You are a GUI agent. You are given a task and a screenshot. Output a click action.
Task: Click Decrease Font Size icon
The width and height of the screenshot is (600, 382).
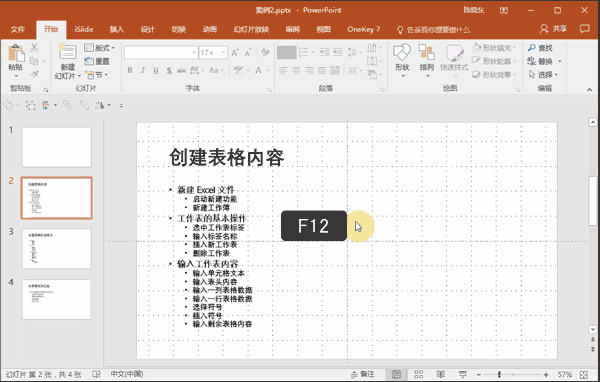pos(248,52)
